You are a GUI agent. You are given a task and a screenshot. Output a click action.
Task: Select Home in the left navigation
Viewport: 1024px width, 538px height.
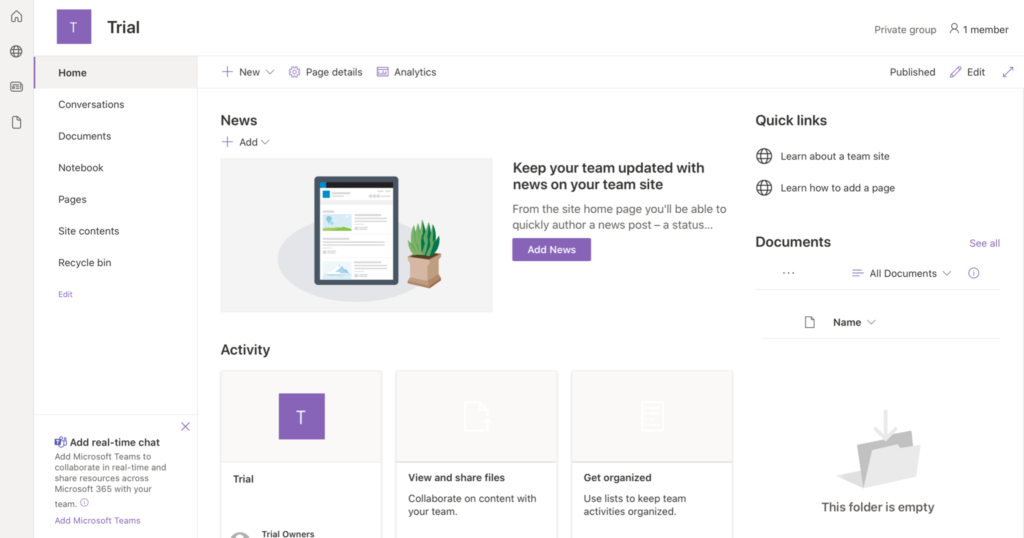click(x=116, y=72)
